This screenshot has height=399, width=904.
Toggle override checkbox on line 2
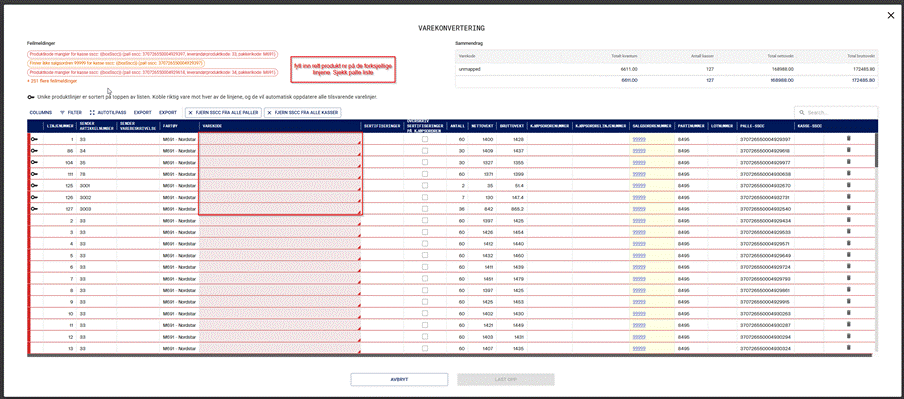(425, 221)
